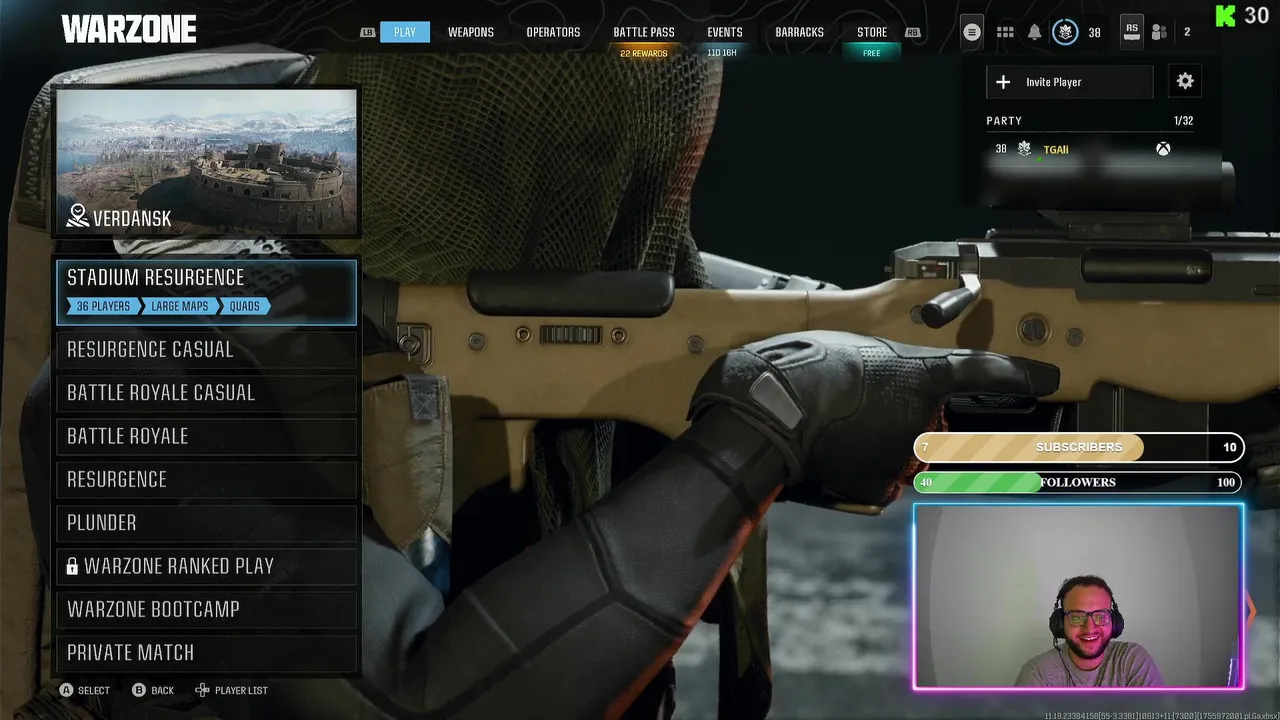Image resolution: width=1280 pixels, height=720 pixels.
Task: Select the Battle Royale playlist
Action: pyautogui.click(x=206, y=436)
